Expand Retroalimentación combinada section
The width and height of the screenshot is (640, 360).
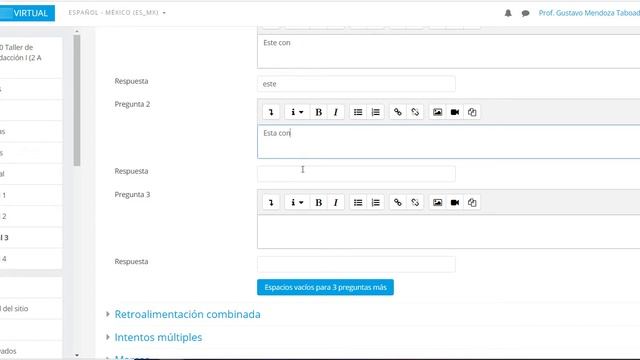187,314
